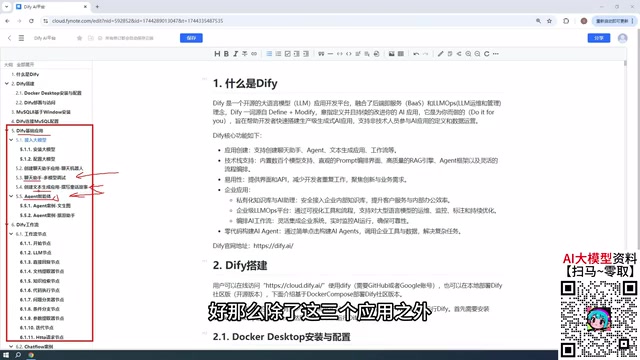
Task: Open the user avatar profile menu
Action: [622, 38]
